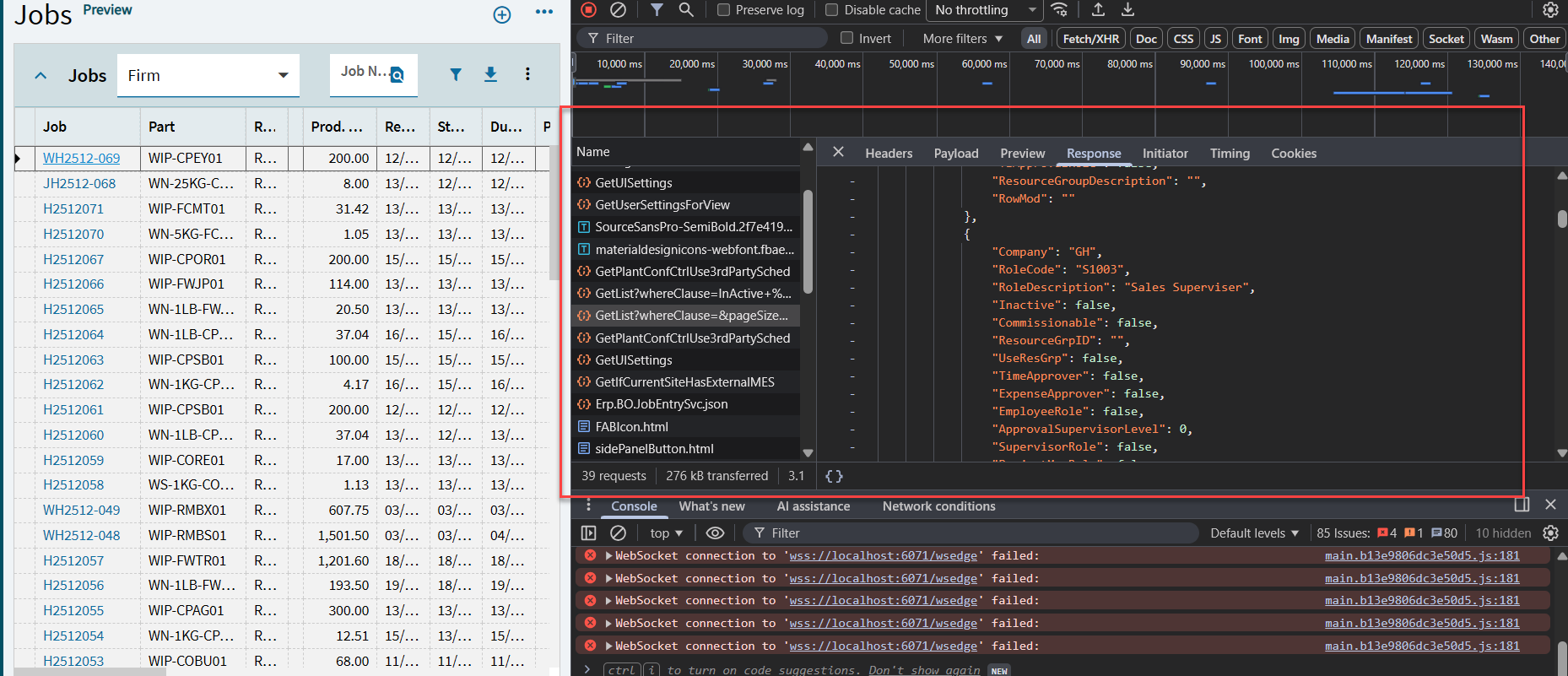Image resolution: width=1568 pixels, height=676 pixels.
Task: Check the Disable cache option
Action: pyautogui.click(x=832, y=10)
